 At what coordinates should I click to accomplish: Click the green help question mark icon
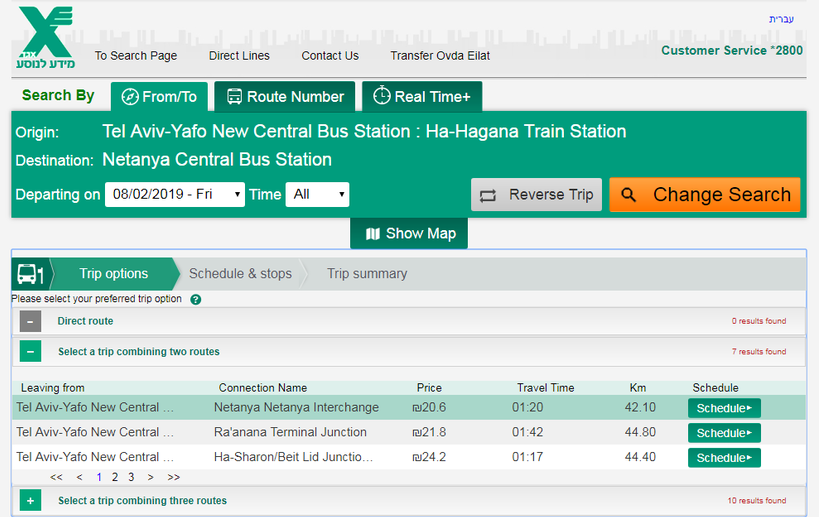[196, 299]
